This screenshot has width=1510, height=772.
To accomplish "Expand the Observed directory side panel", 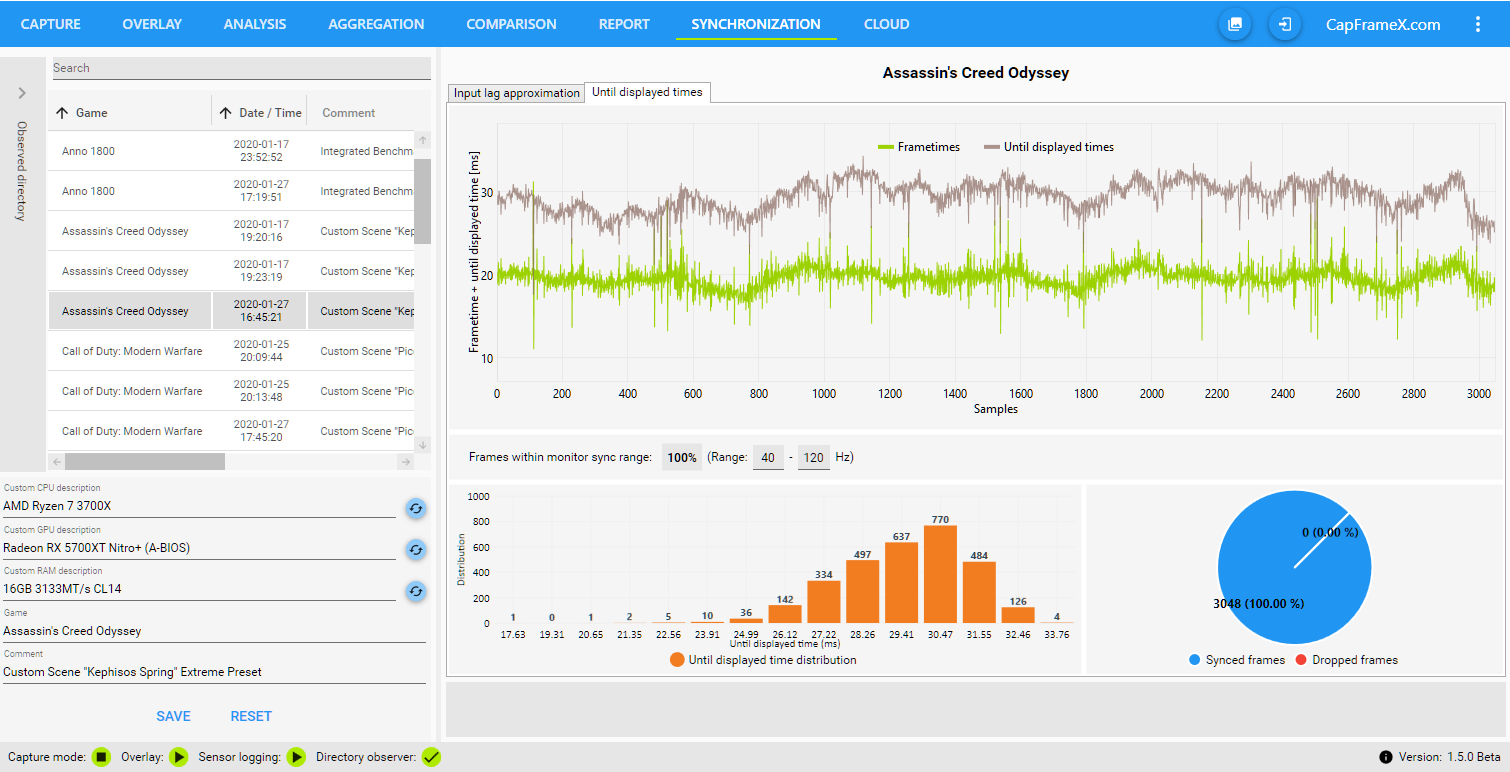I will 23,93.
